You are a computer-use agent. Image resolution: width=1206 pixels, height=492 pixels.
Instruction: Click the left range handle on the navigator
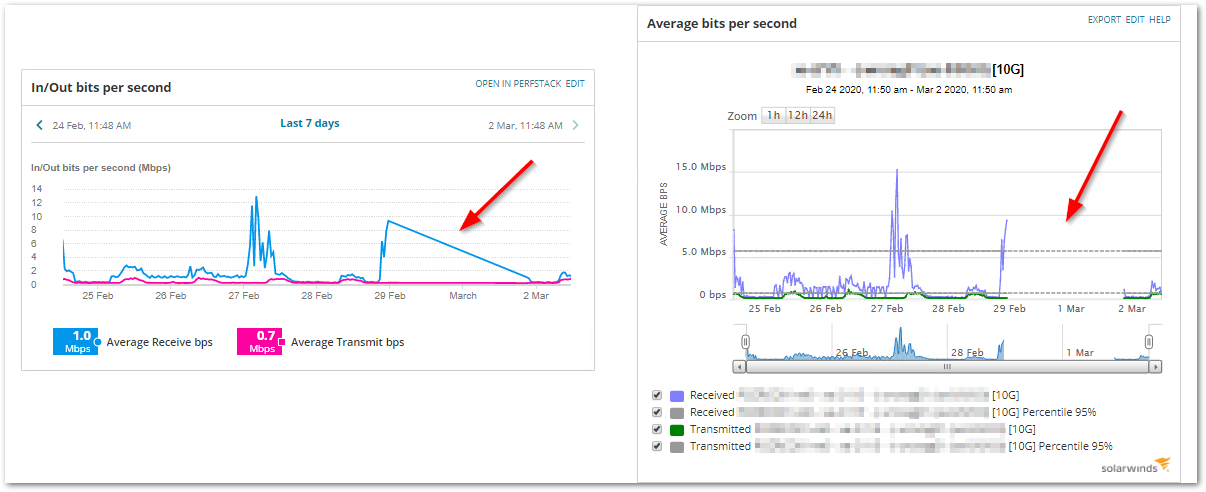pos(745,342)
